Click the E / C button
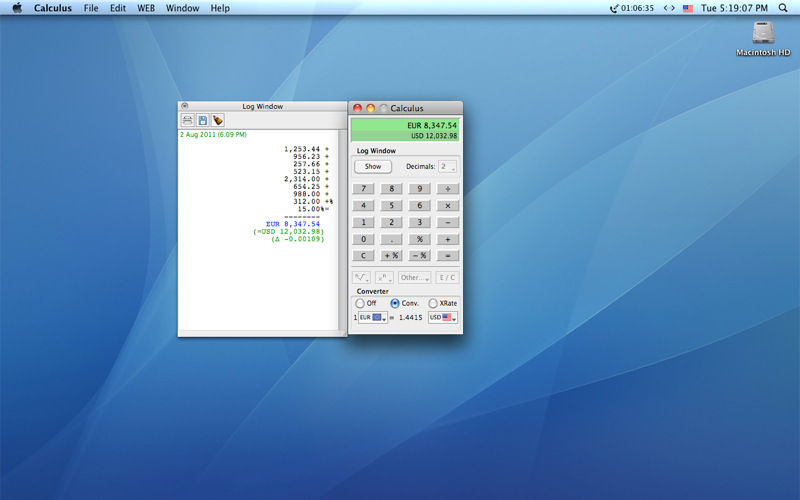 pos(447,278)
